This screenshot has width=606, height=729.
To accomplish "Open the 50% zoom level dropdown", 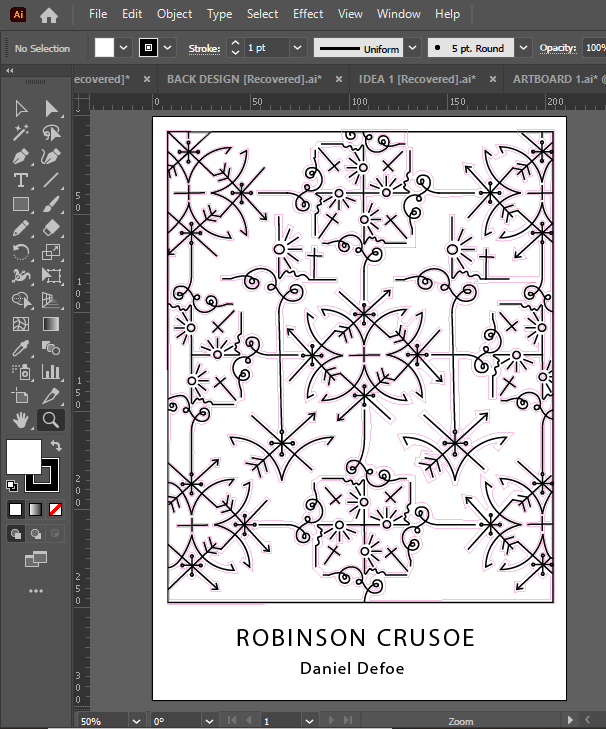I will point(135,720).
